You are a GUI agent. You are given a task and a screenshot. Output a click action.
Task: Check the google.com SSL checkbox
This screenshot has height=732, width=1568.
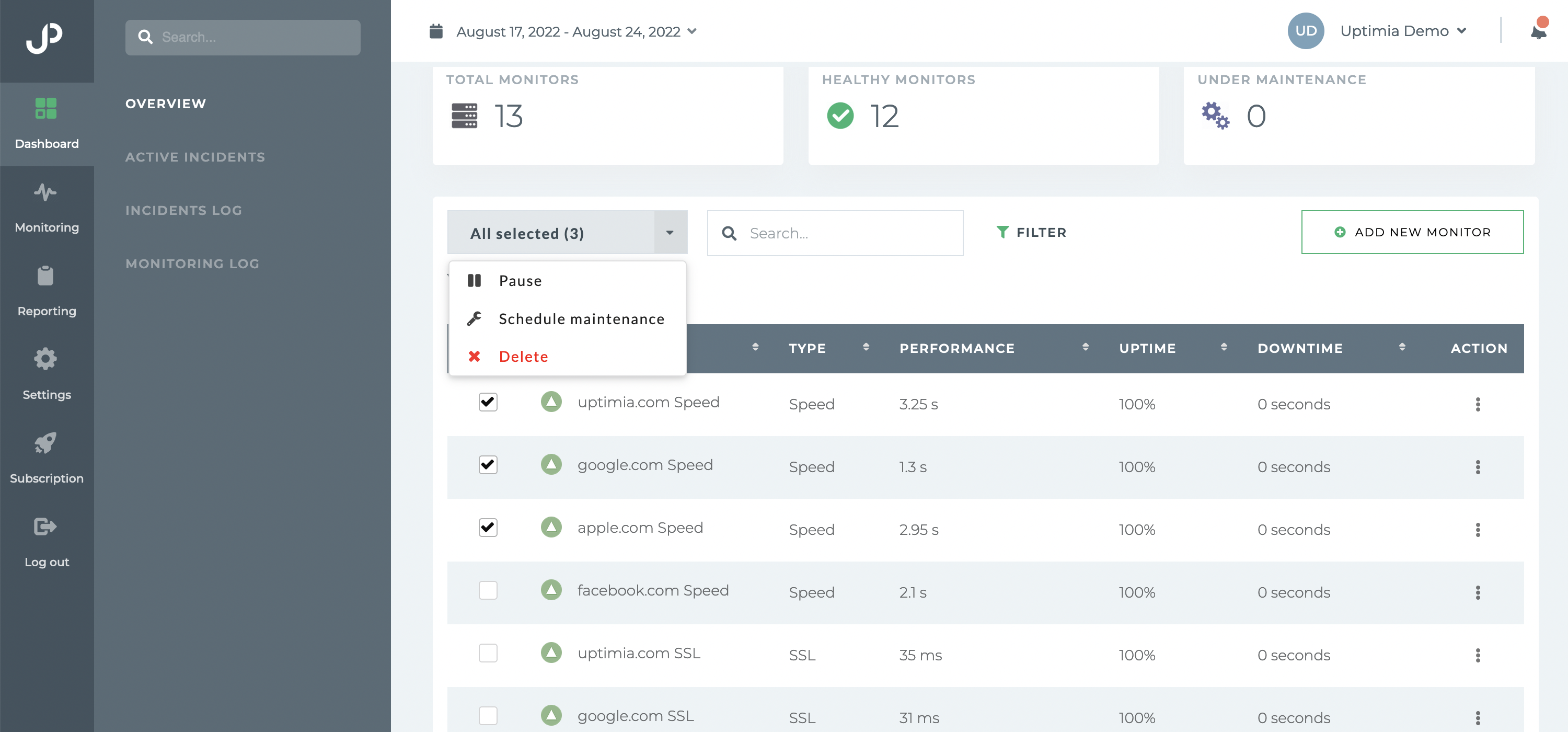488,716
